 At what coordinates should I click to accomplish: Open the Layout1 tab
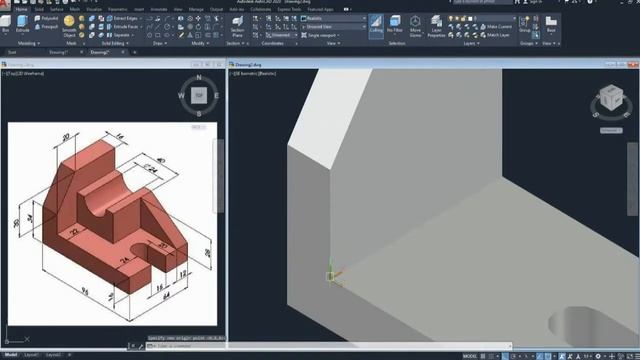tap(31, 355)
